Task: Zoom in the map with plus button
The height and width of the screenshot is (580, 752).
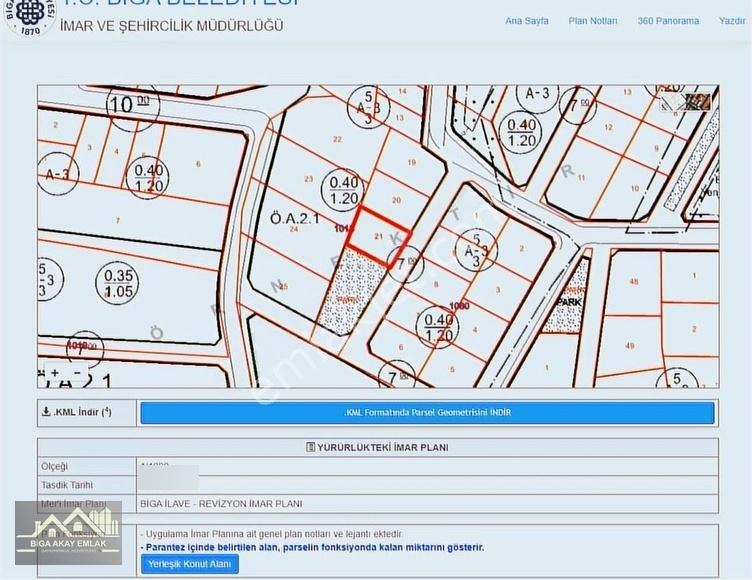Action: tap(55, 372)
